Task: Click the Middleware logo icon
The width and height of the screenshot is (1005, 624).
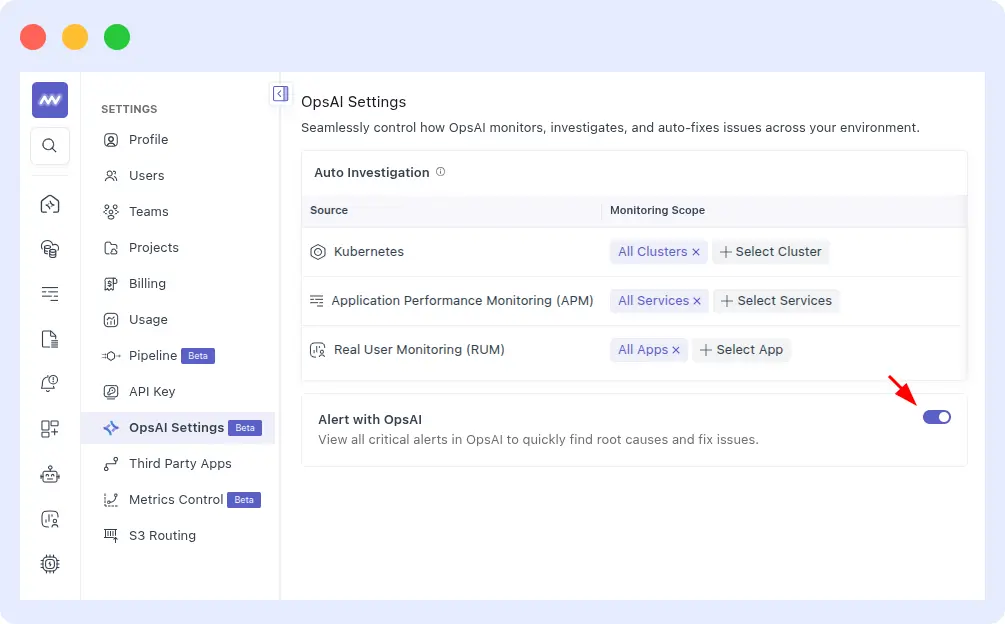Action: coord(50,100)
